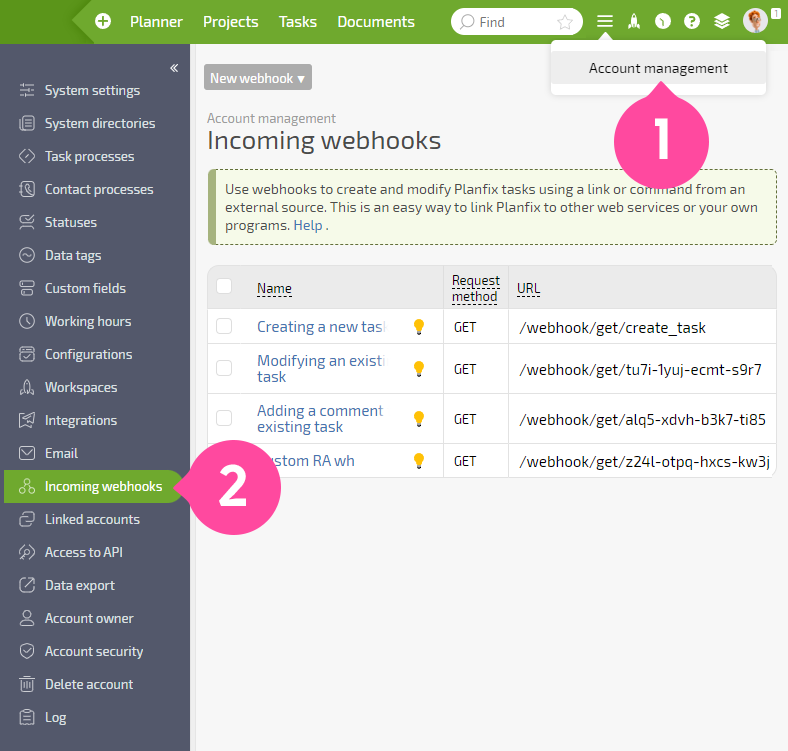Open the Planner menu
Screen dimensions: 788x751
[x=156, y=22]
